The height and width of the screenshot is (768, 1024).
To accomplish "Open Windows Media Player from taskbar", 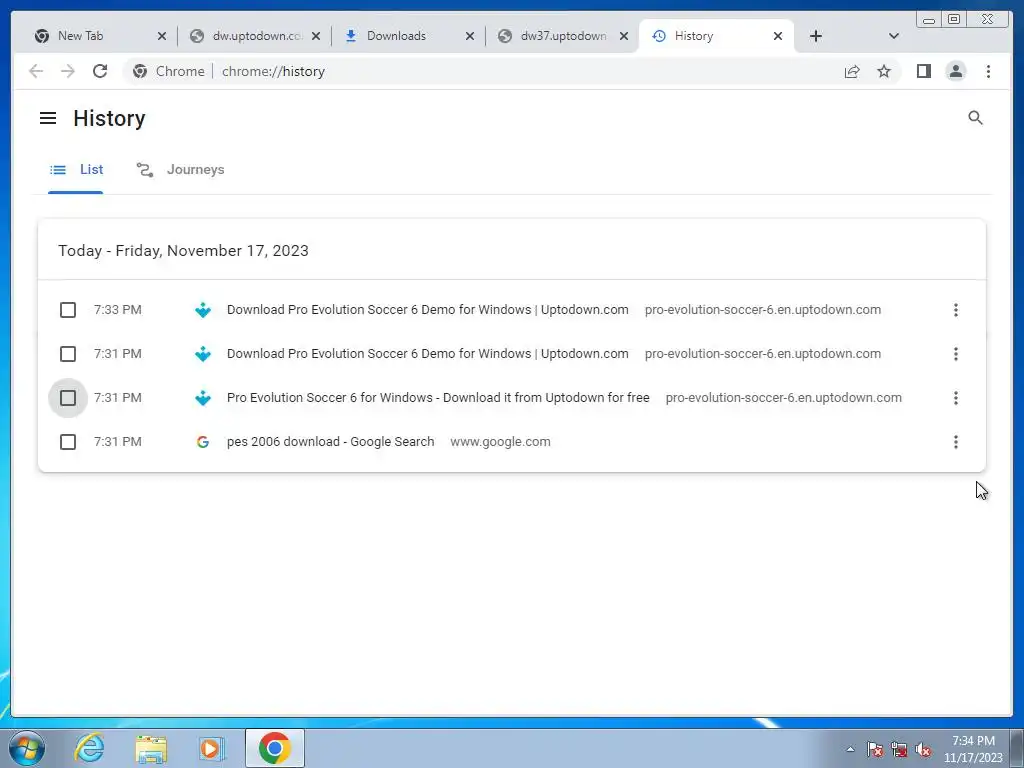I will tap(212, 748).
